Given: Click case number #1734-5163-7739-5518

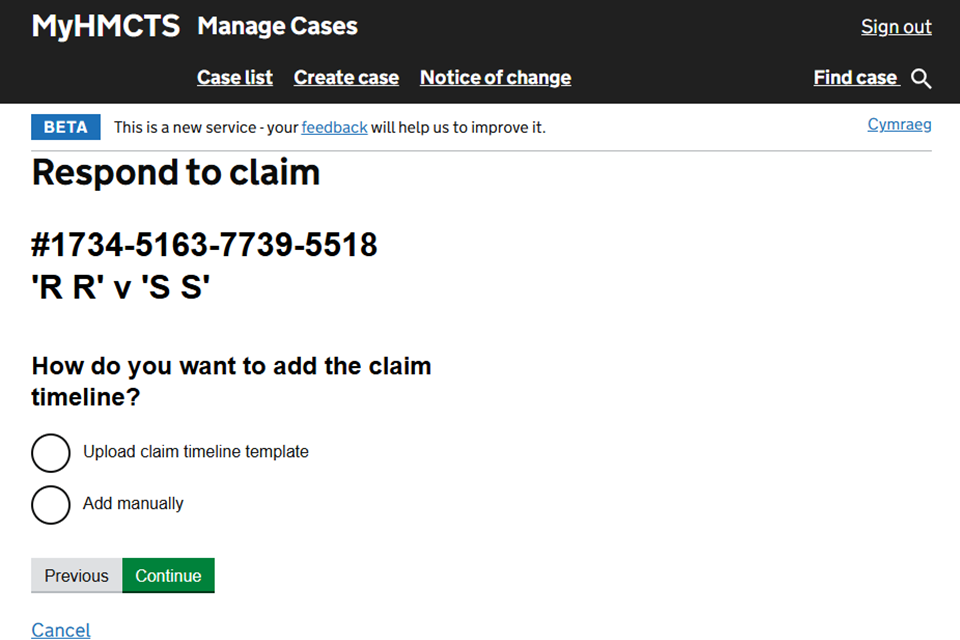Looking at the screenshot, I should tap(205, 244).
